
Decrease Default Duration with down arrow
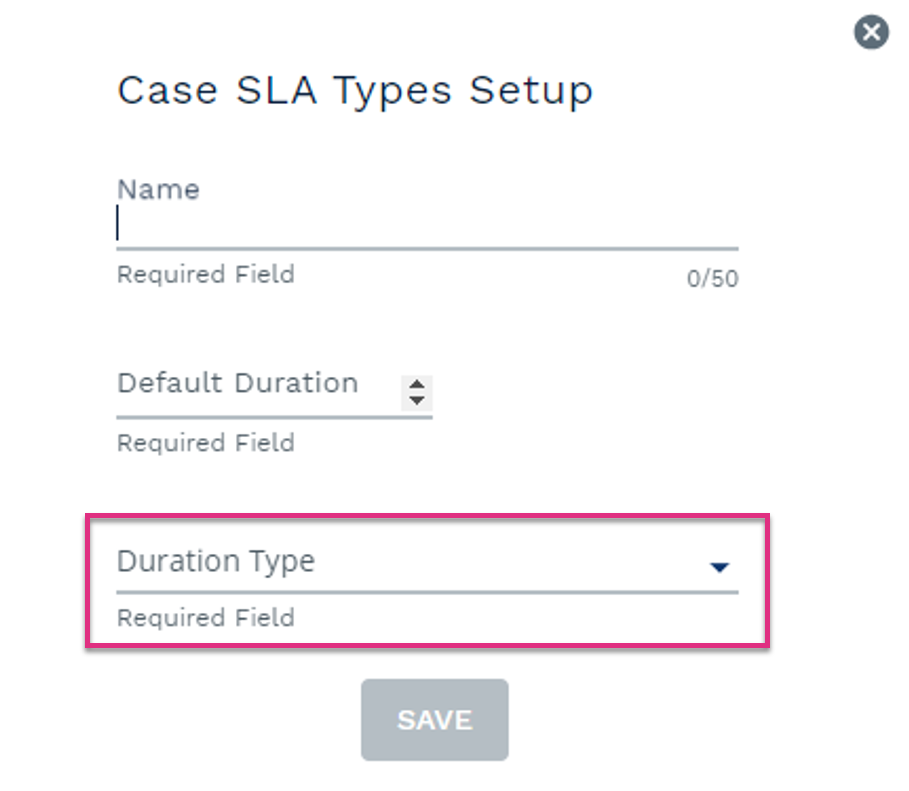pyautogui.click(x=416, y=401)
